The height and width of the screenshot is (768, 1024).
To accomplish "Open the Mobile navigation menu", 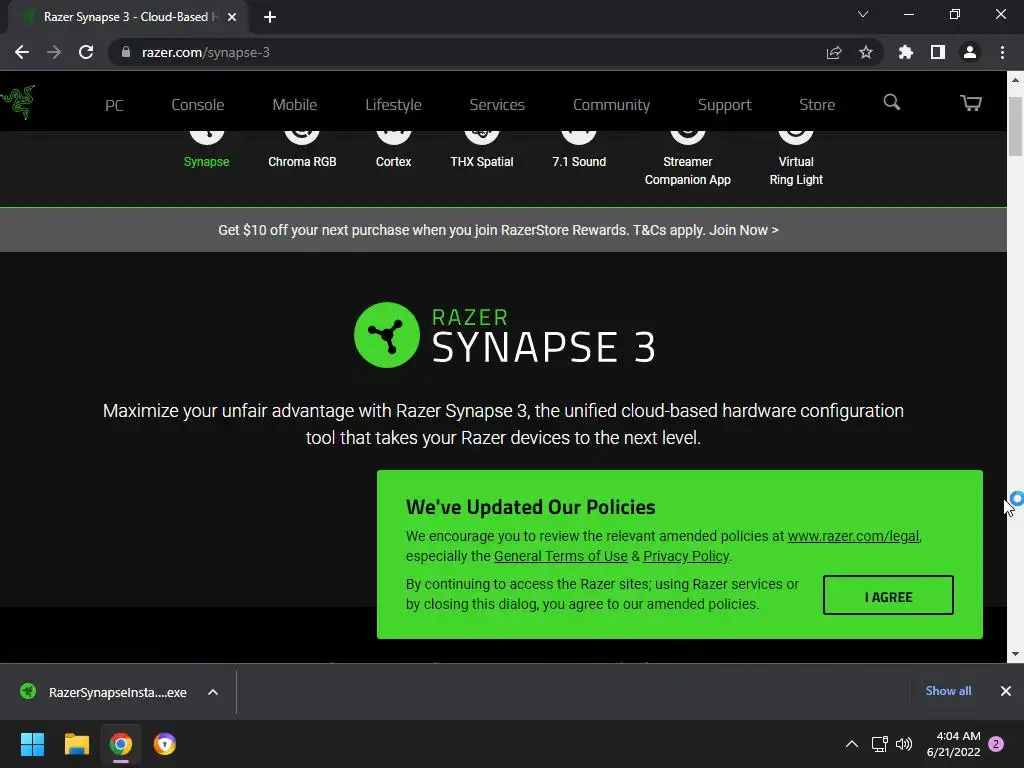I will (x=295, y=105).
